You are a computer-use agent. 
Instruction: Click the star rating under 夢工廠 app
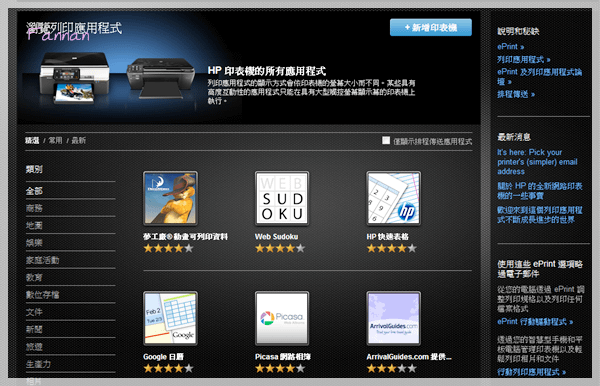coord(168,249)
